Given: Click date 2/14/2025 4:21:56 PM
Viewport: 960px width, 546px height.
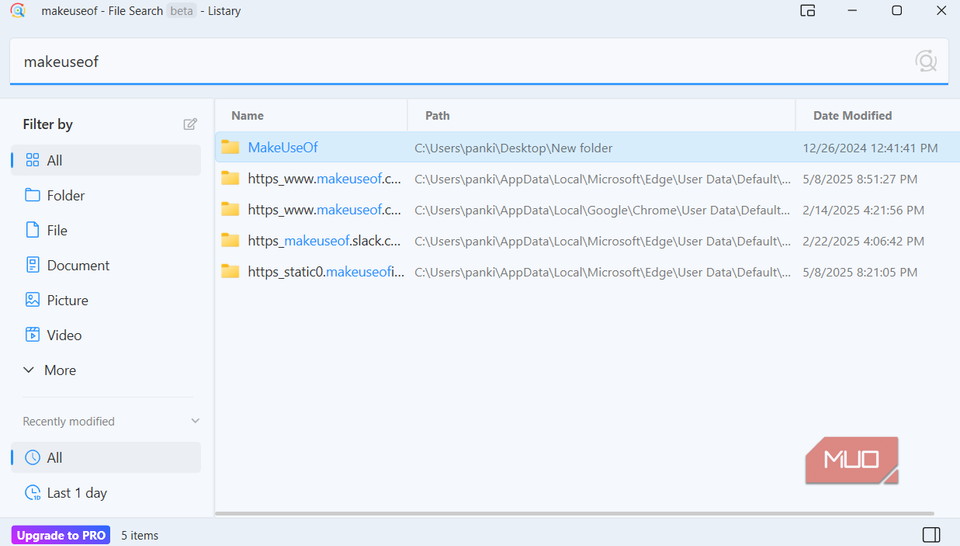Looking at the screenshot, I should click(x=863, y=210).
